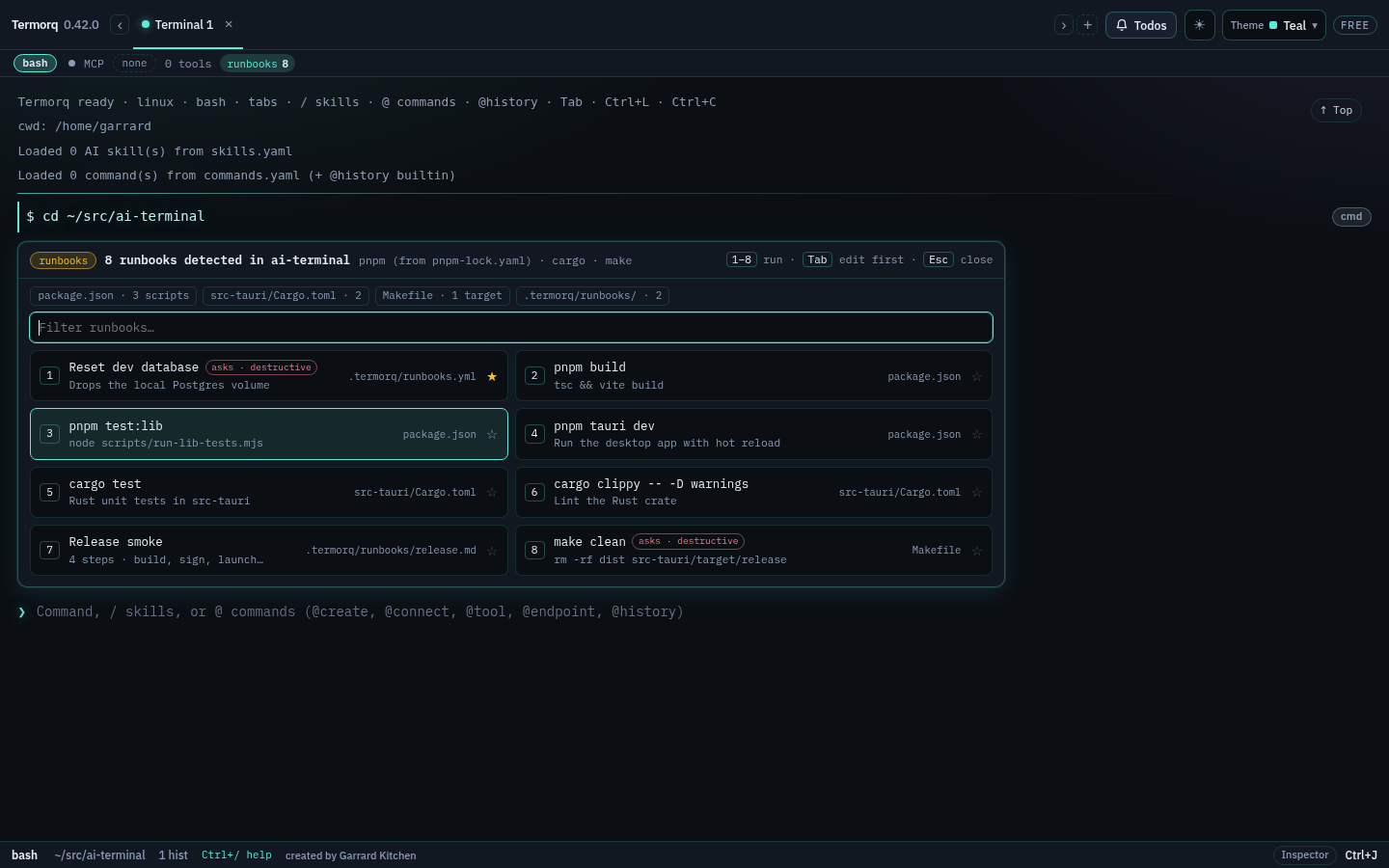1389x868 pixels.
Task: Star the pnpm build runbook
Action: tap(977, 376)
